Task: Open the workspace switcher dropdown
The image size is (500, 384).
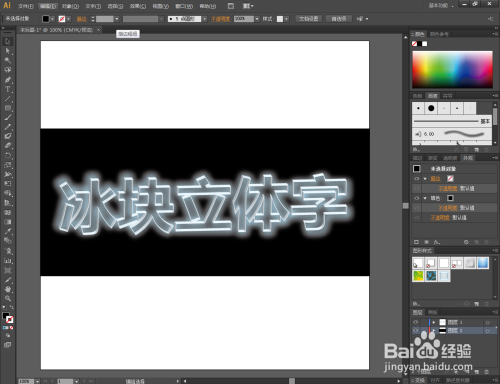Action: 441,6
